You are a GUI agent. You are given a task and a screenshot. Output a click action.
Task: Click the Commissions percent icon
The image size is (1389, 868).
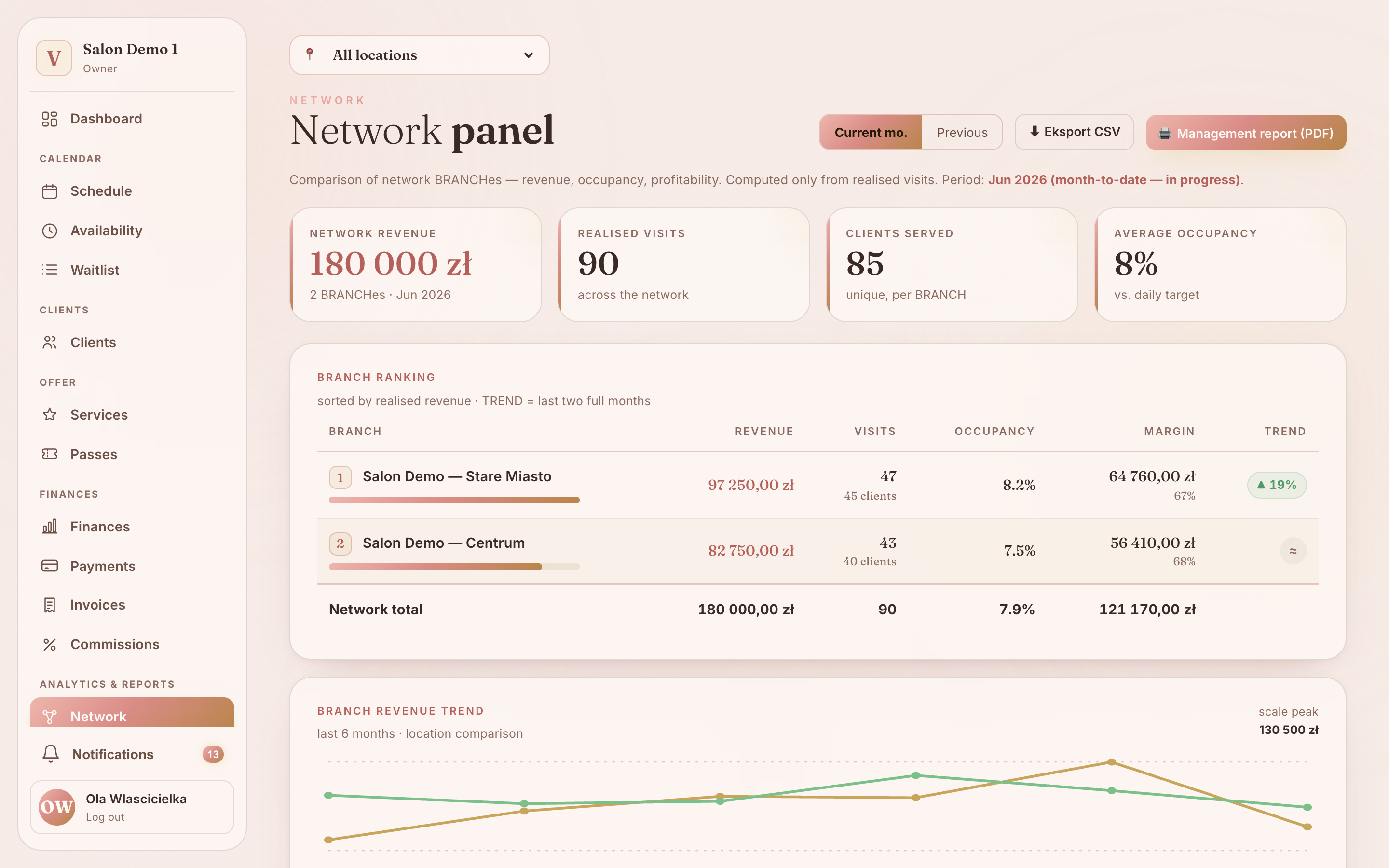50,645
